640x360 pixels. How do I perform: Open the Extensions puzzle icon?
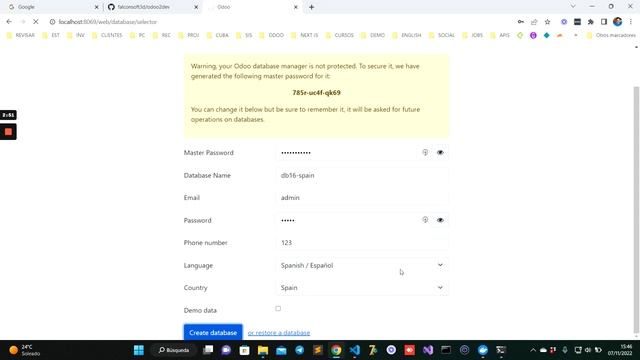pyautogui.click(x=591, y=22)
